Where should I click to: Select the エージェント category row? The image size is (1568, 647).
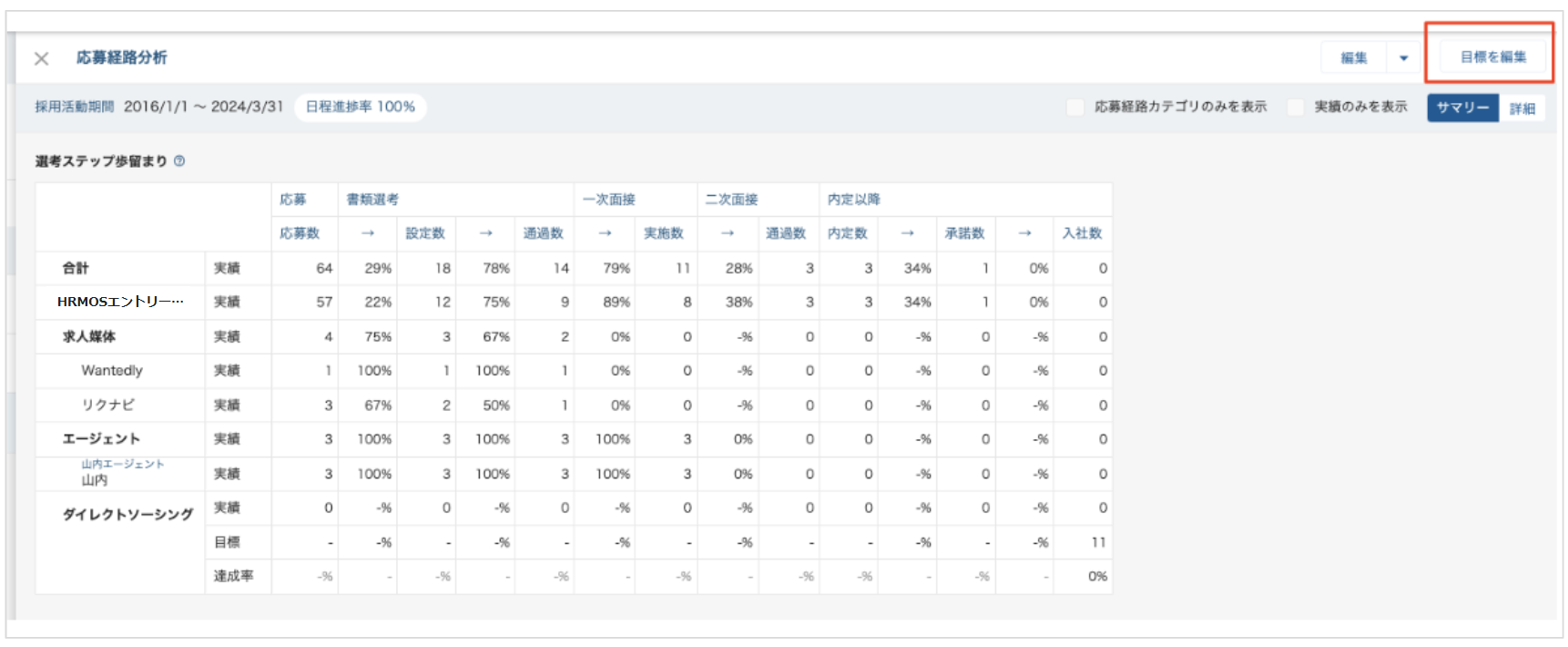(x=101, y=439)
